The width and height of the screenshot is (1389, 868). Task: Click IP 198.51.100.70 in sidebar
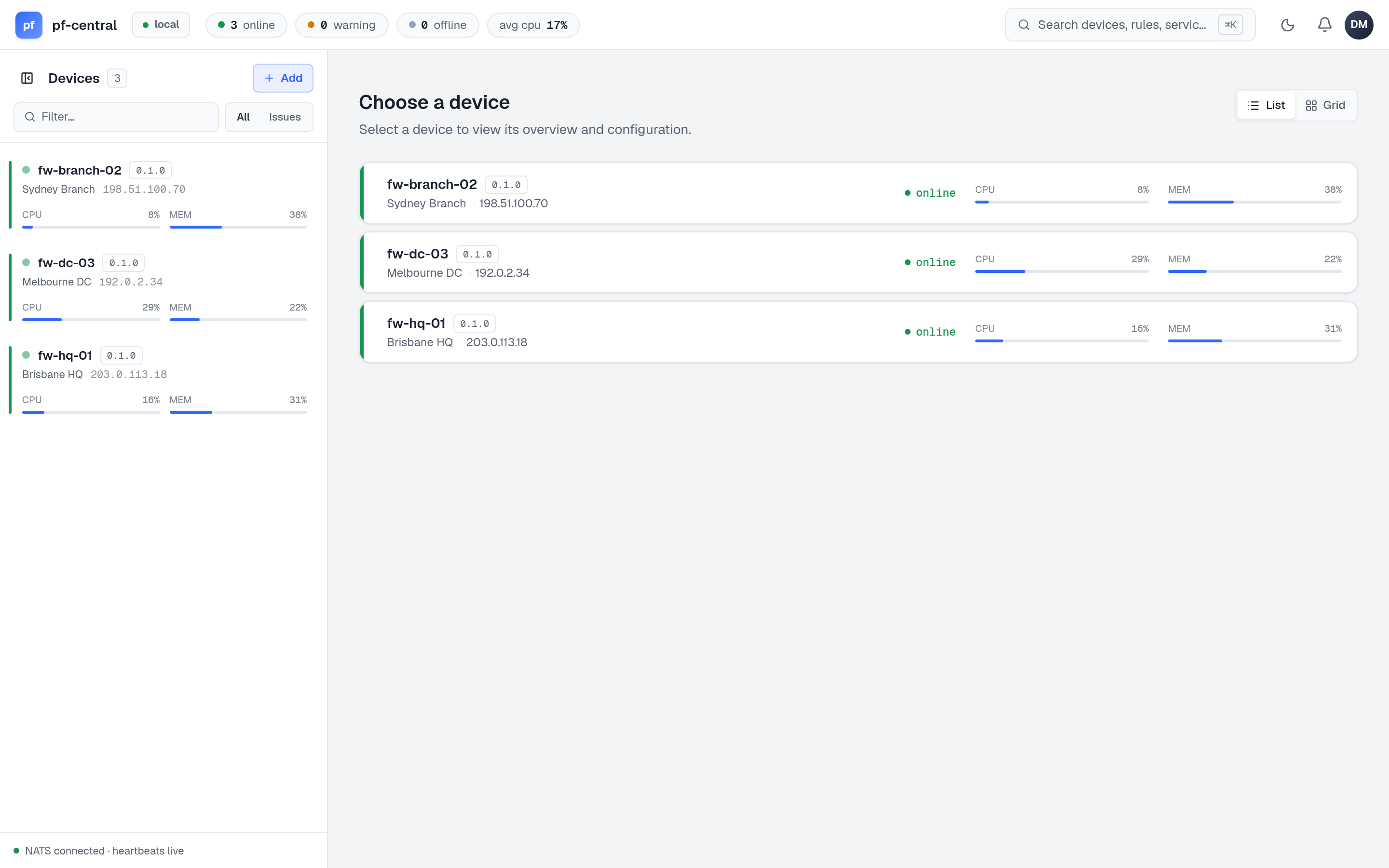[144, 190]
